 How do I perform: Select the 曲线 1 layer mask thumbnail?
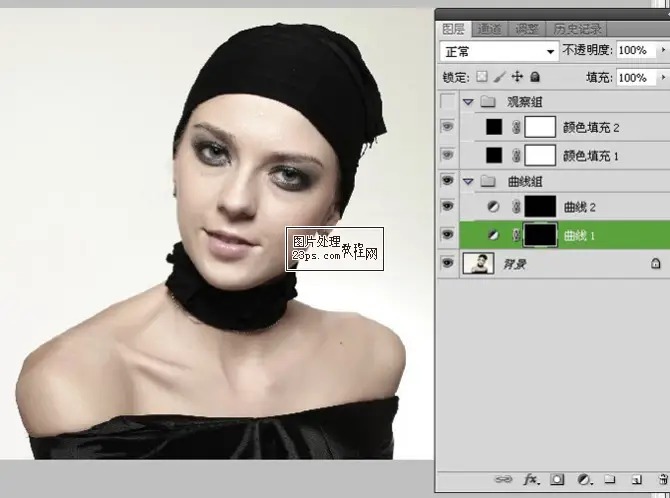540,235
